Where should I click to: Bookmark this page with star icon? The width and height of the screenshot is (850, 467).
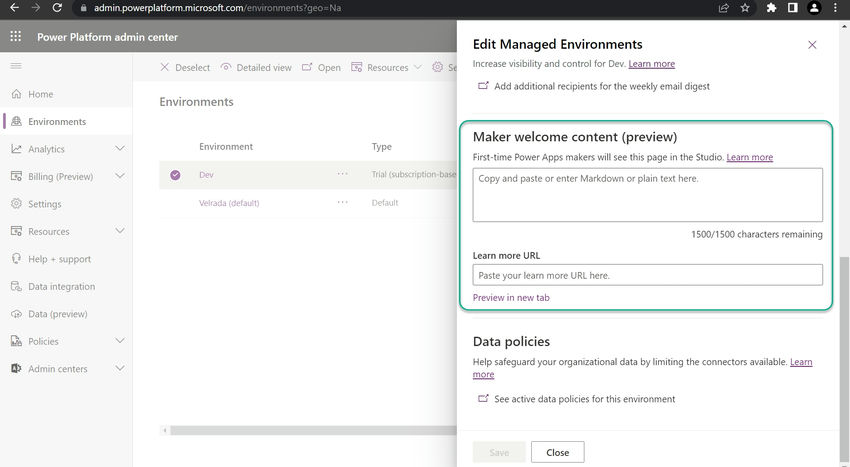745,8
